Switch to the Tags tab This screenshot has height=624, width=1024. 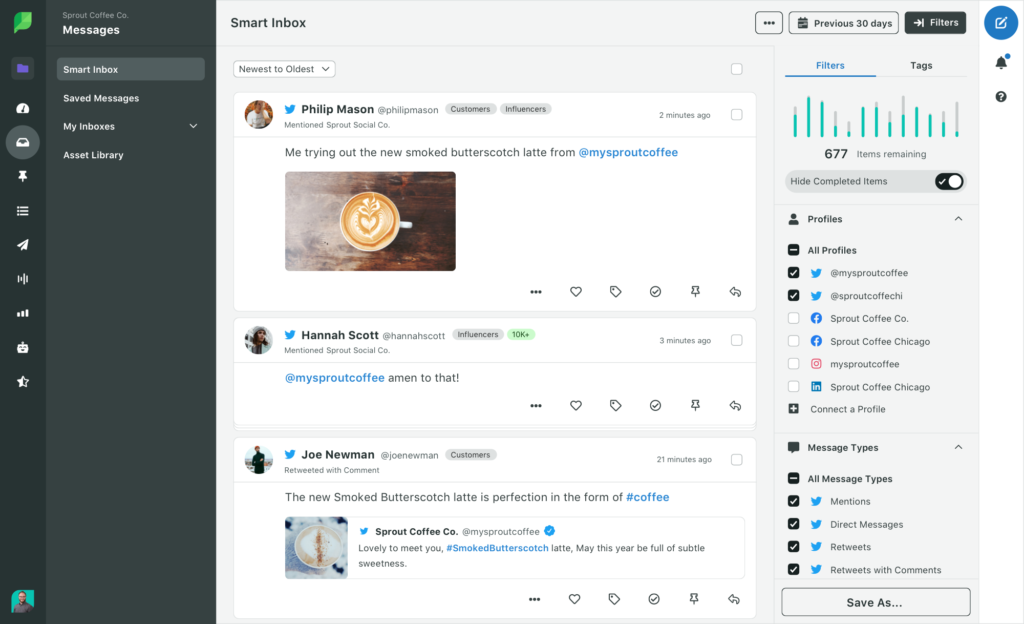point(920,65)
